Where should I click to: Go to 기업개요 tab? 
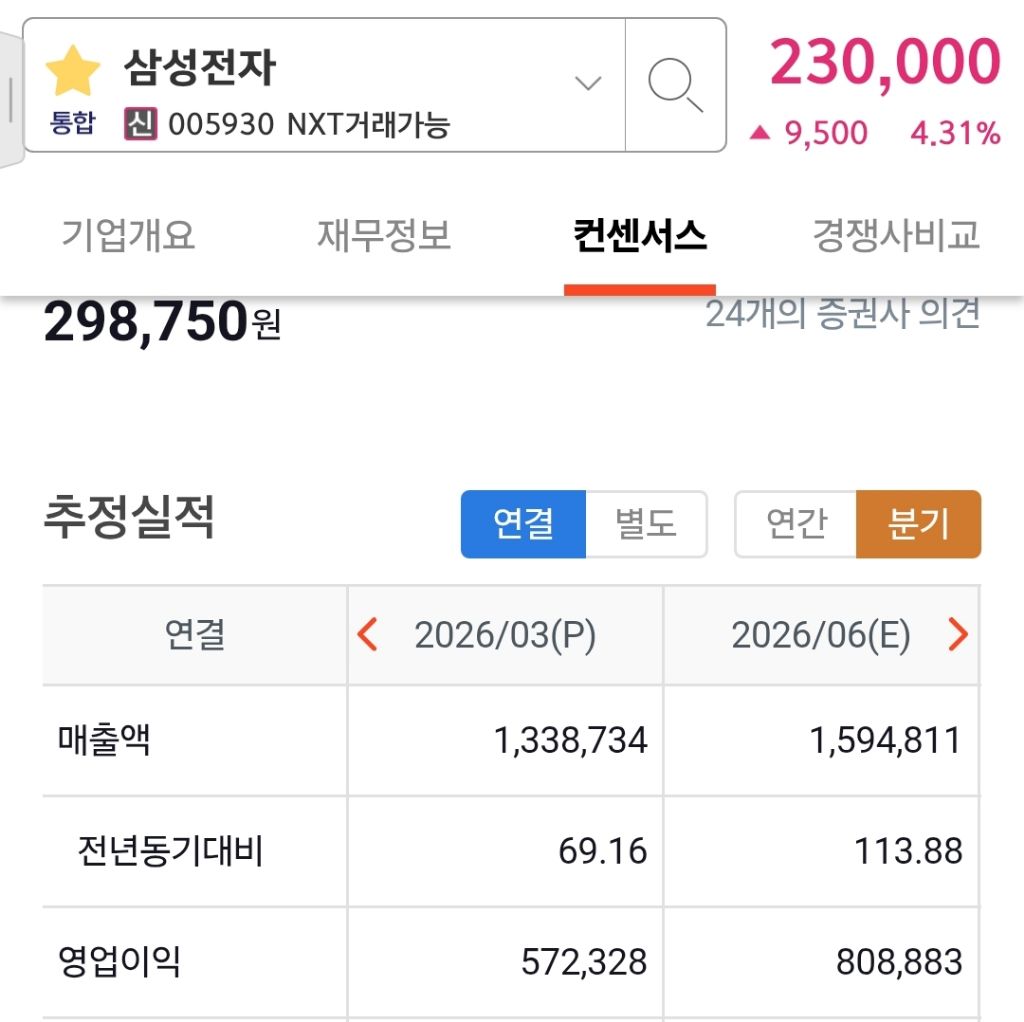click(128, 235)
